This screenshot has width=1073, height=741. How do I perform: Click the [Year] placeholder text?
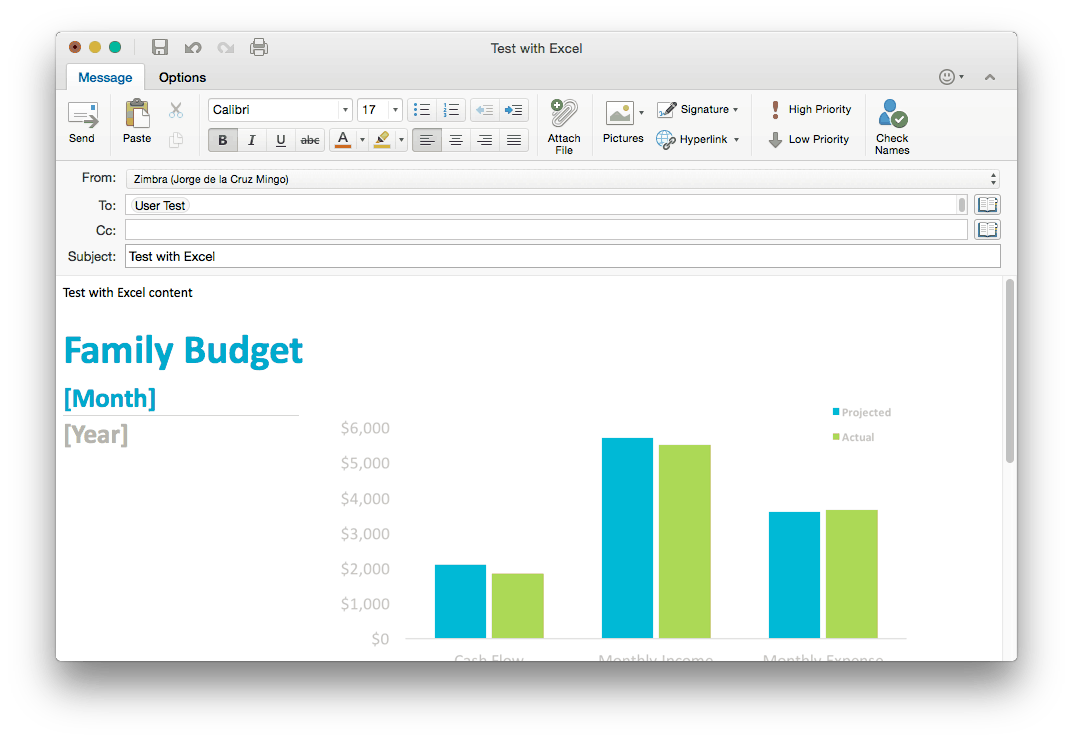coord(96,434)
